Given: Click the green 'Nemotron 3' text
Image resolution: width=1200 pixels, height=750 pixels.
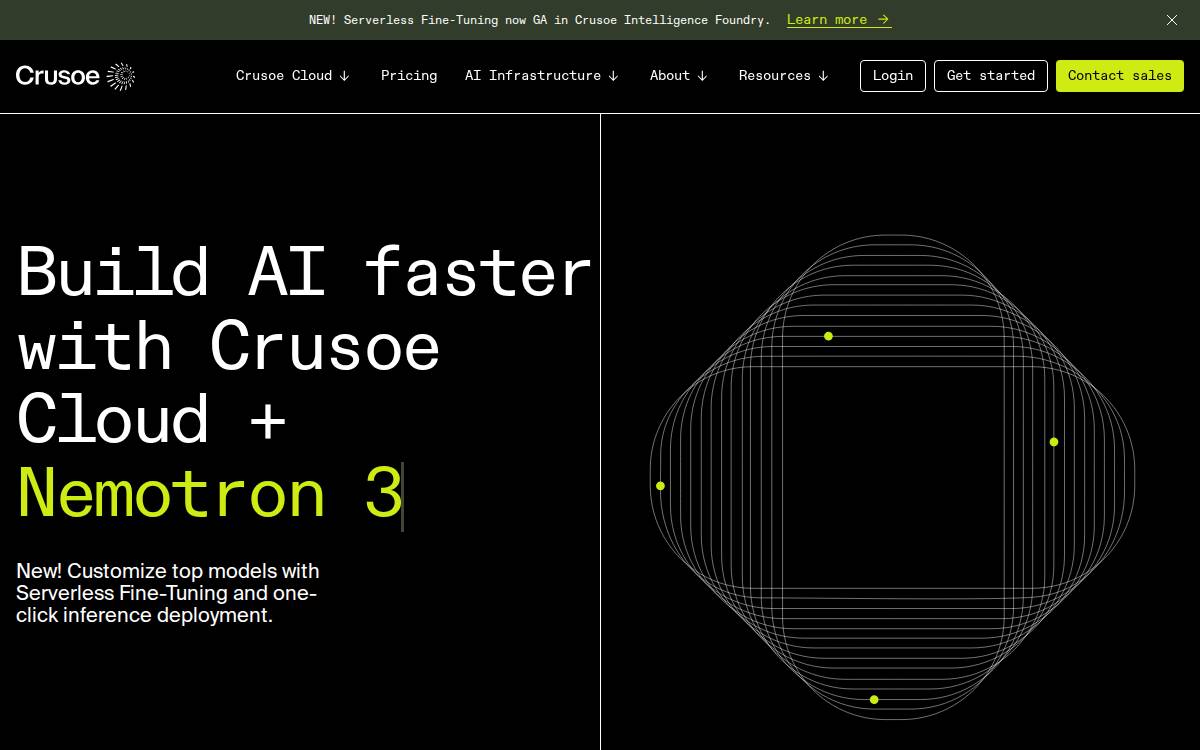Looking at the screenshot, I should (210, 494).
